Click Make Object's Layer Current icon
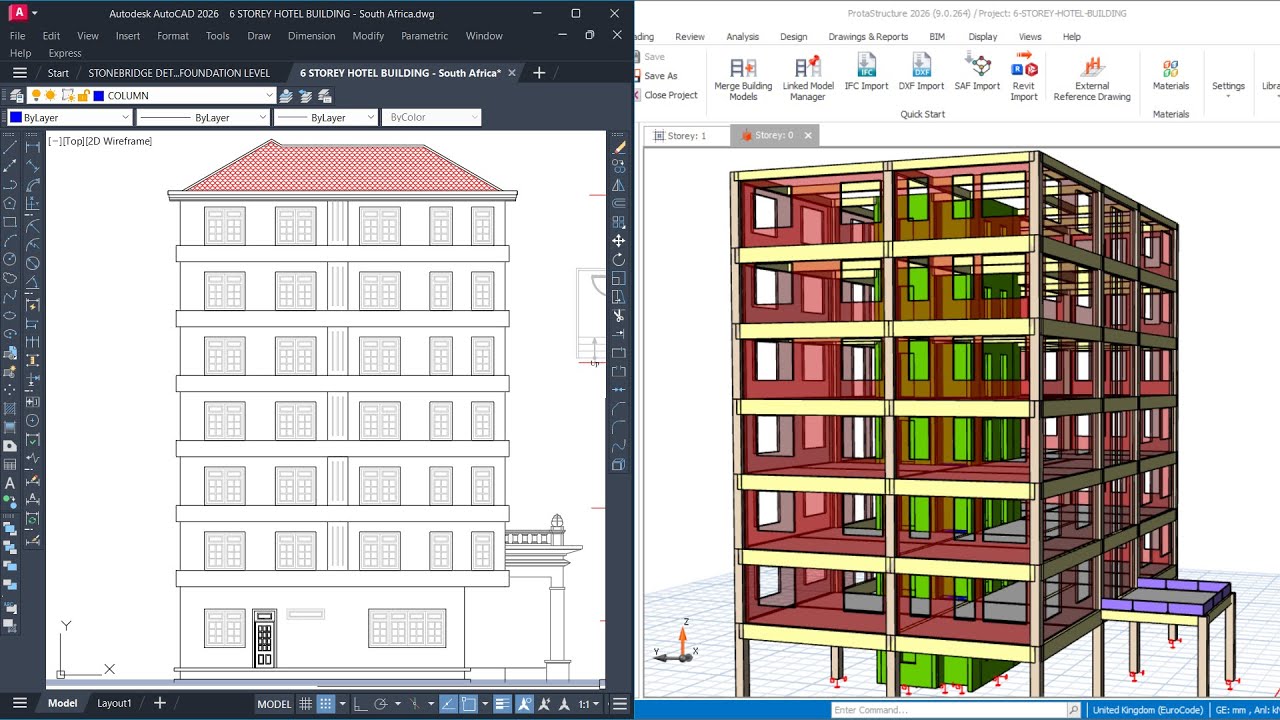This screenshot has height=720, width=1280. pos(287,96)
